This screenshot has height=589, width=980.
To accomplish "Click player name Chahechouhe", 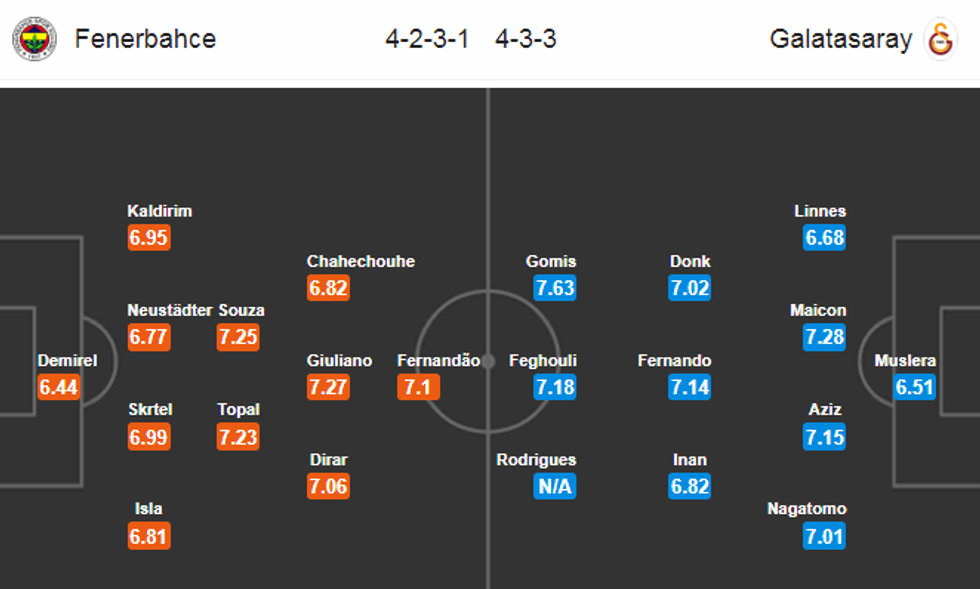I will tap(361, 262).
